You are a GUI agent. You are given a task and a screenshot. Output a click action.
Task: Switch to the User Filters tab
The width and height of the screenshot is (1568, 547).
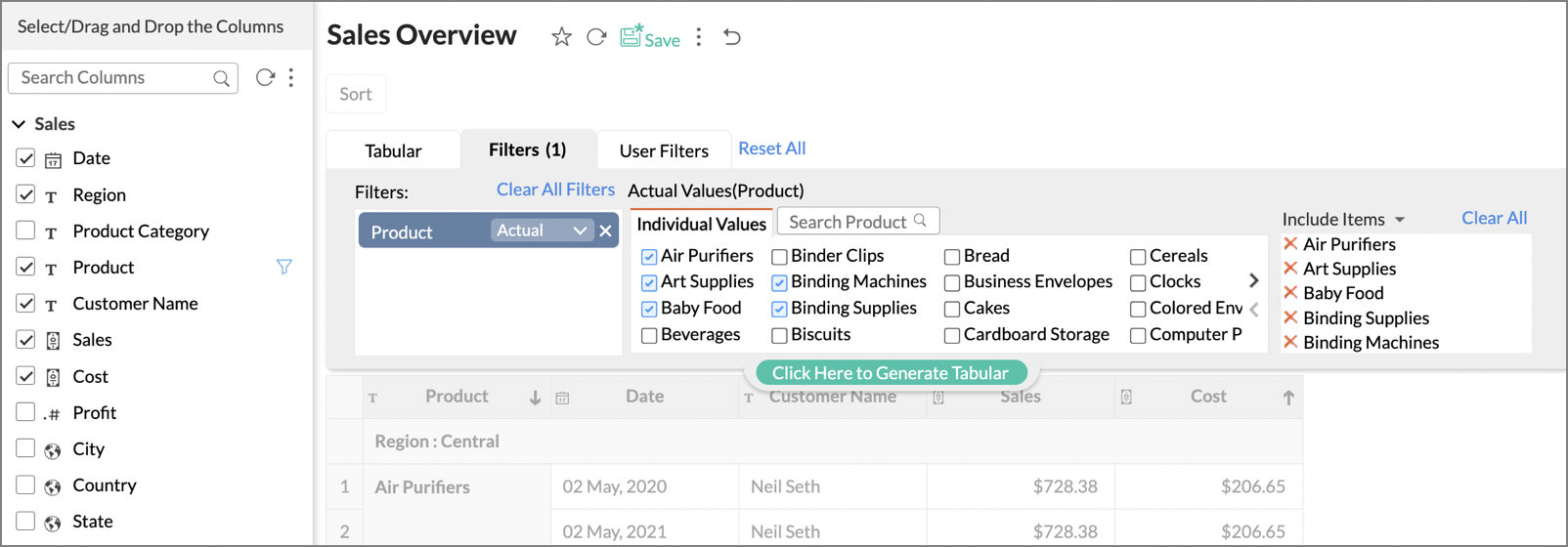pos(664,150)
